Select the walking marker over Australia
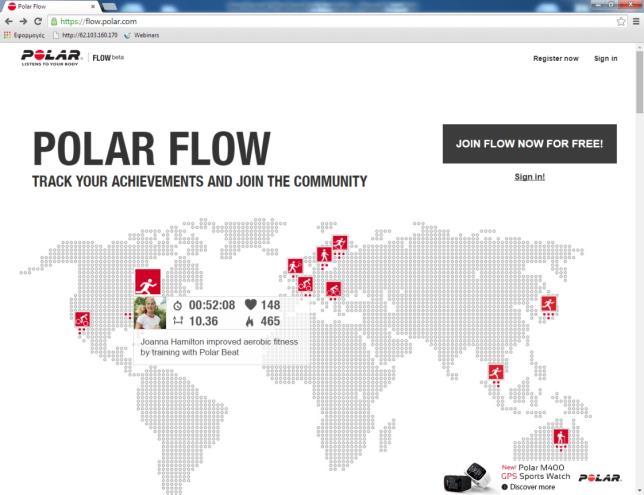 pos(561,437)
